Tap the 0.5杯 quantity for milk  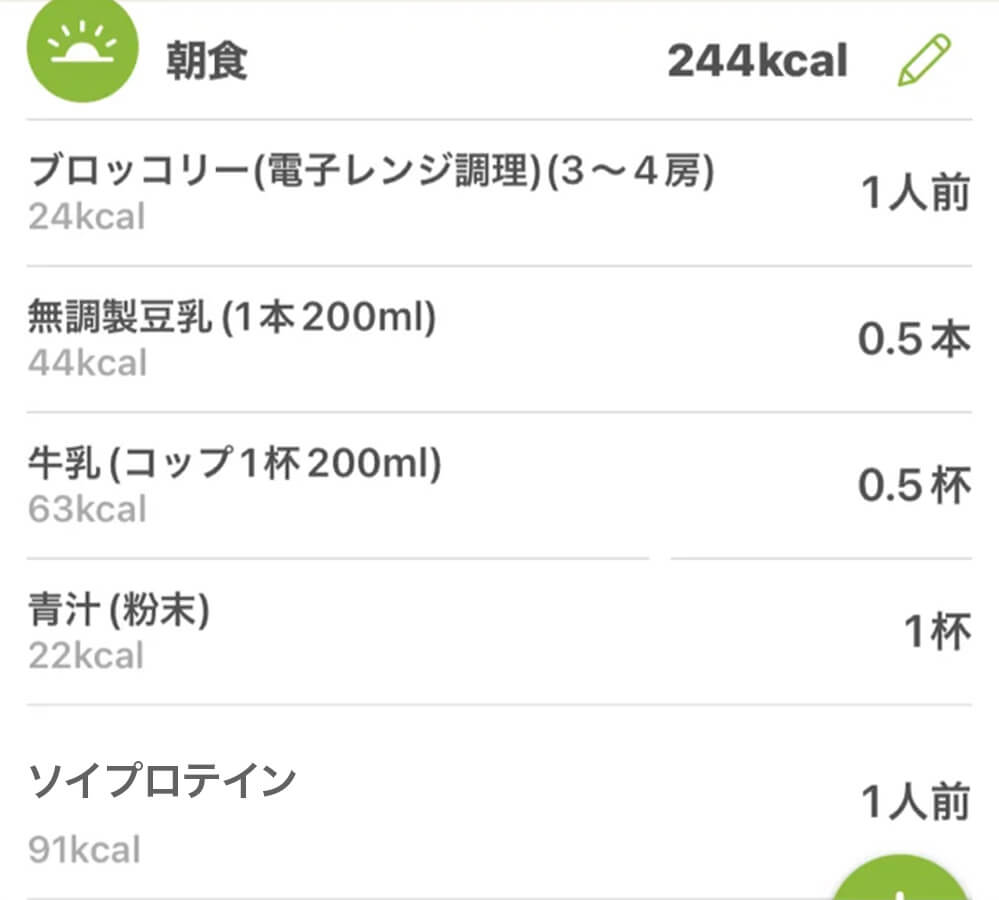(914, 486)
